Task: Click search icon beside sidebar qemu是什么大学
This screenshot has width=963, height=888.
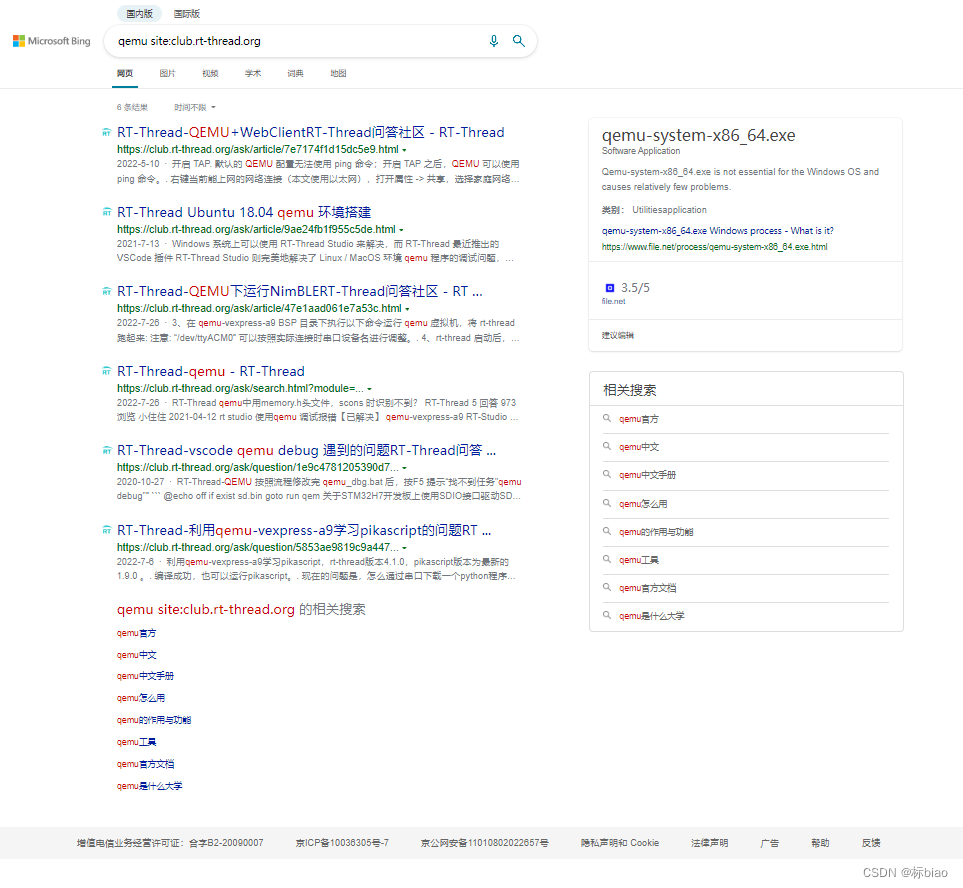Action: [x=607, y=615]
